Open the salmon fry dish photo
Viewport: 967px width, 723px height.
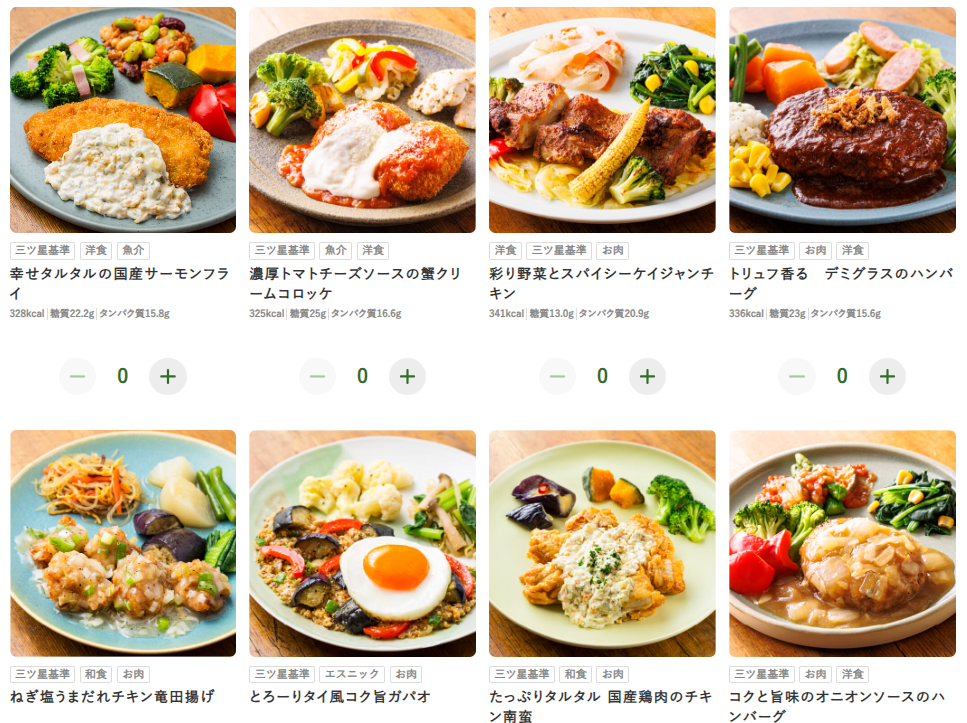point(123,120)
